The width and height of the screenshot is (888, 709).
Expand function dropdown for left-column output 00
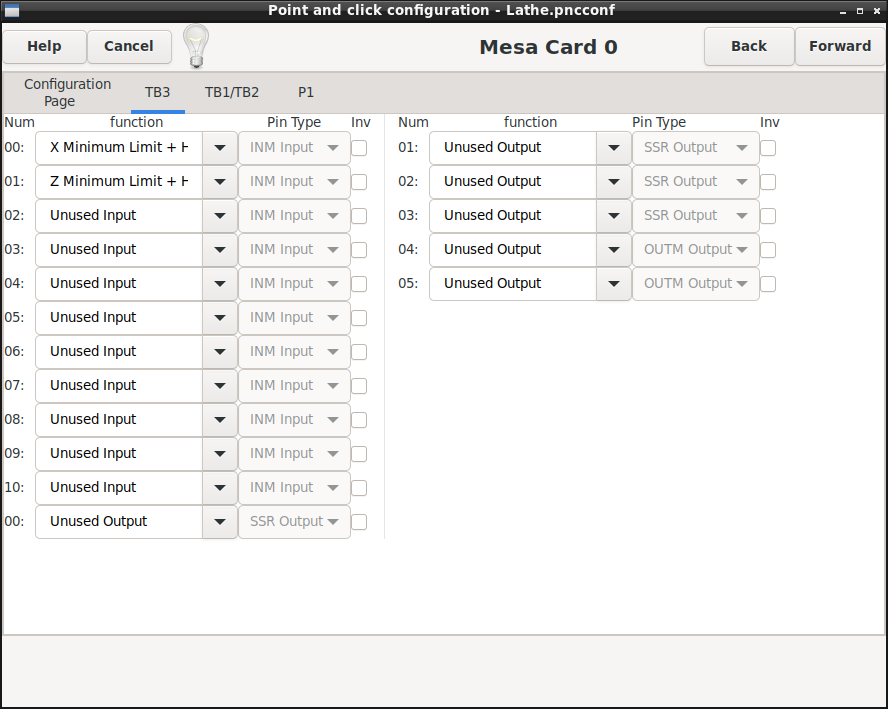[x=220, y=522]
